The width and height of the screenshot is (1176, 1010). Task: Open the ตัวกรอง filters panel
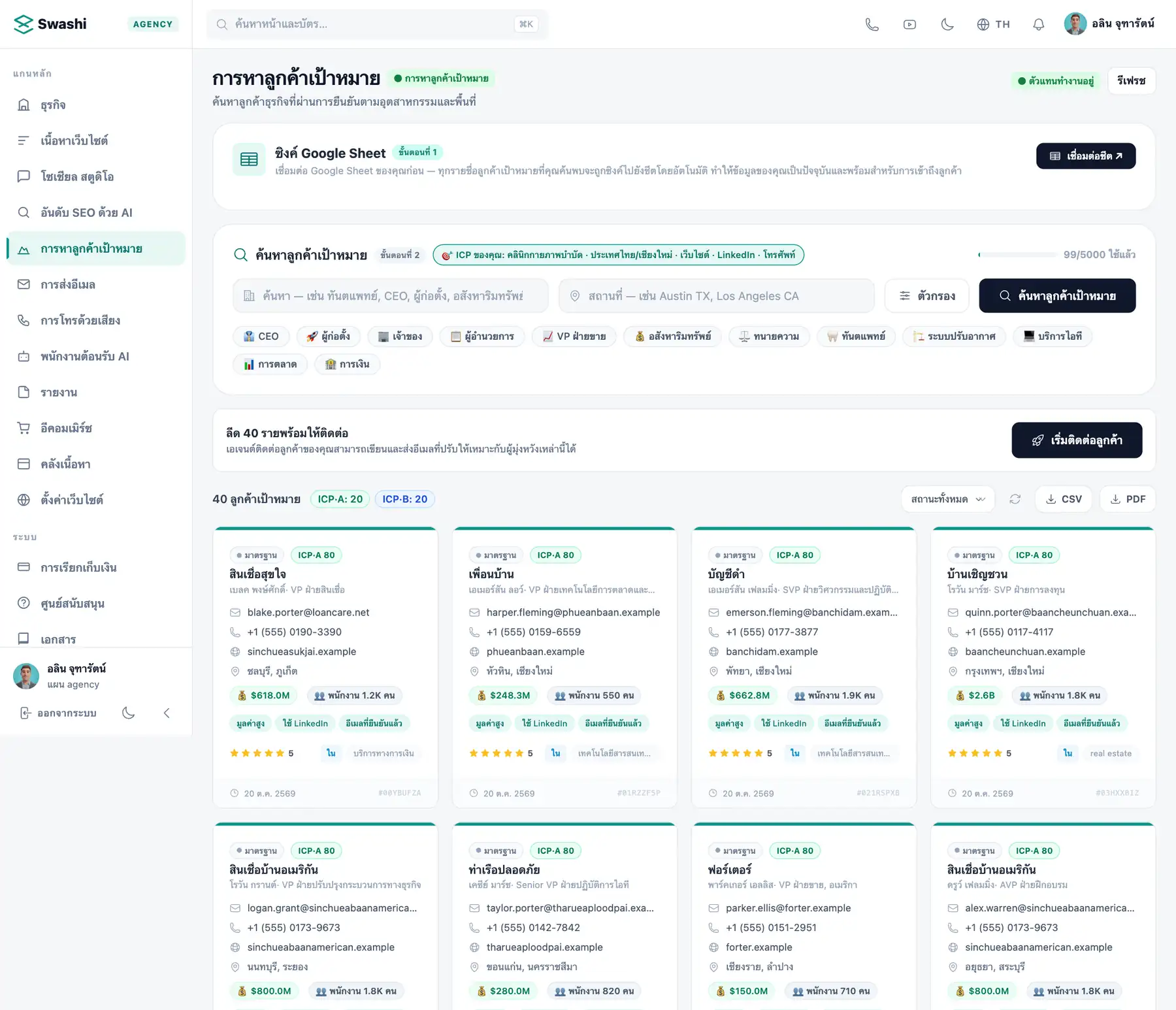coord(928,296)
